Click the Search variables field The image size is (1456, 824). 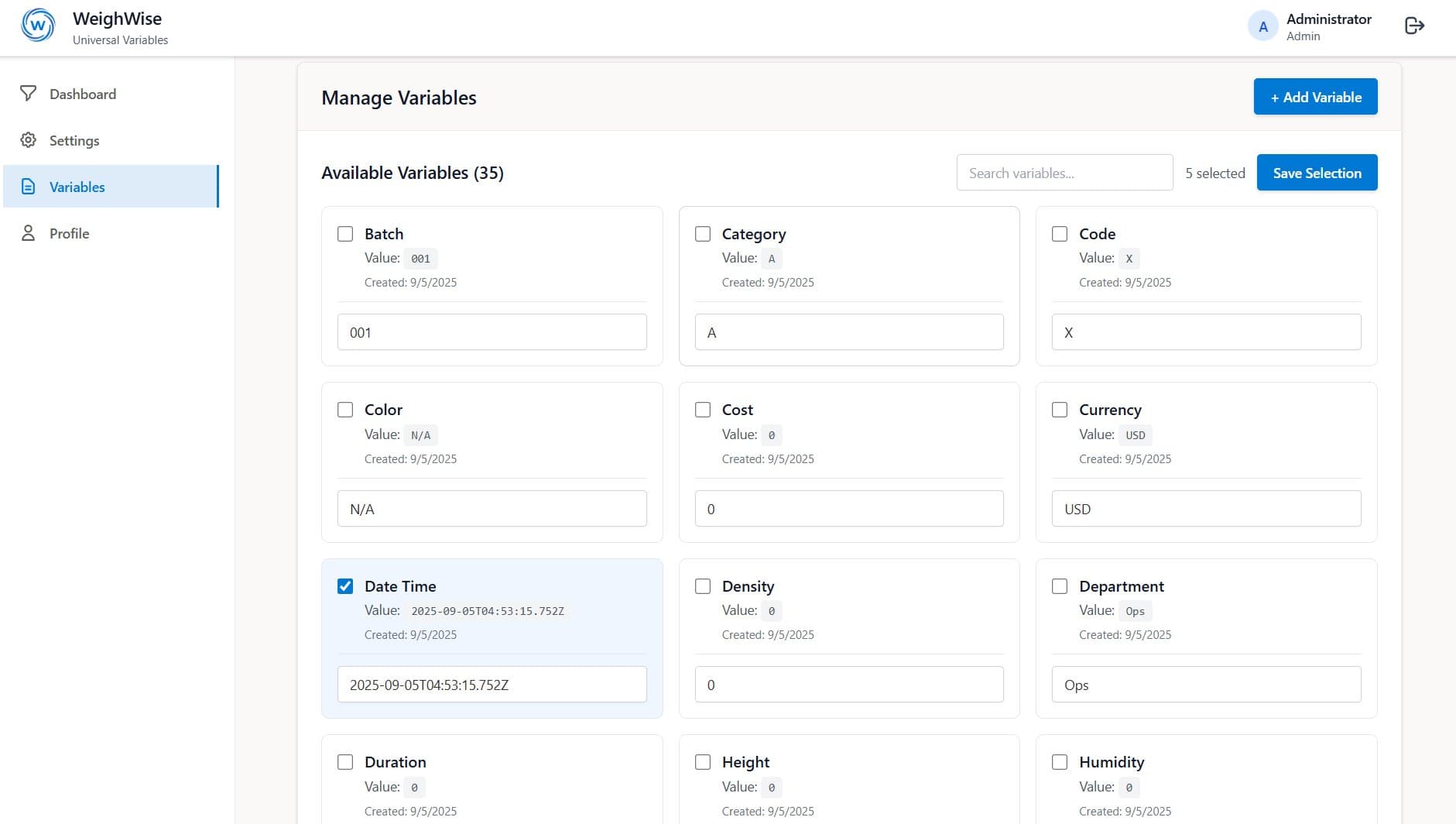[x=1064, y=173]
